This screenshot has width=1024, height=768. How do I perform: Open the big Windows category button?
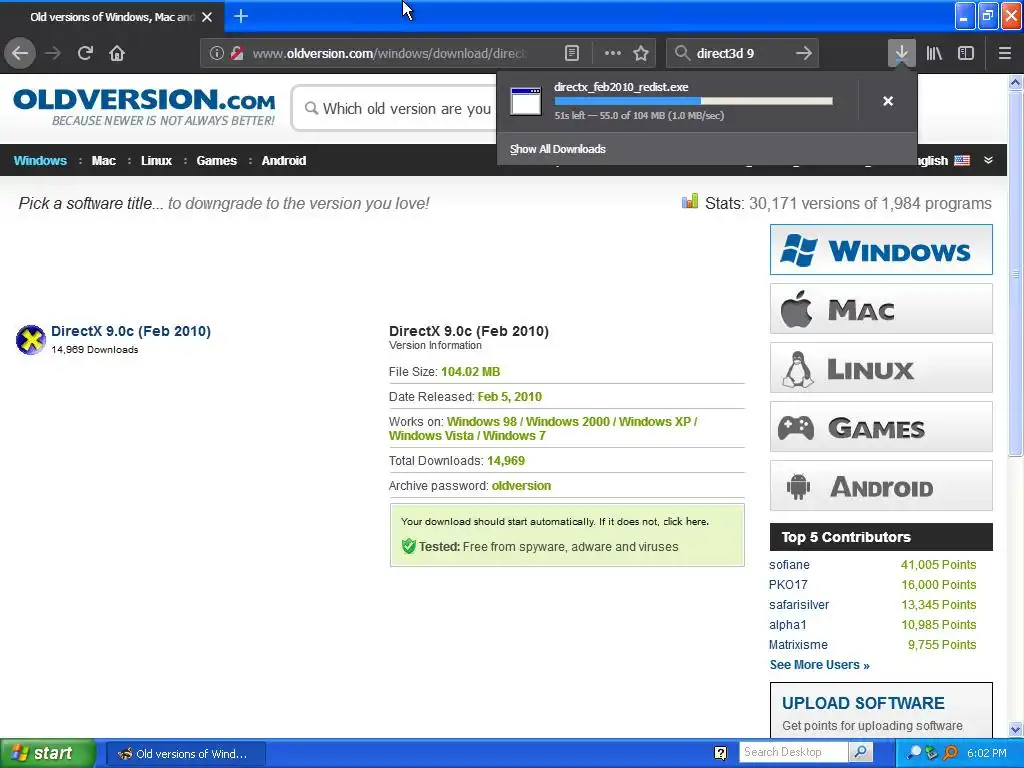click(881, 249)
